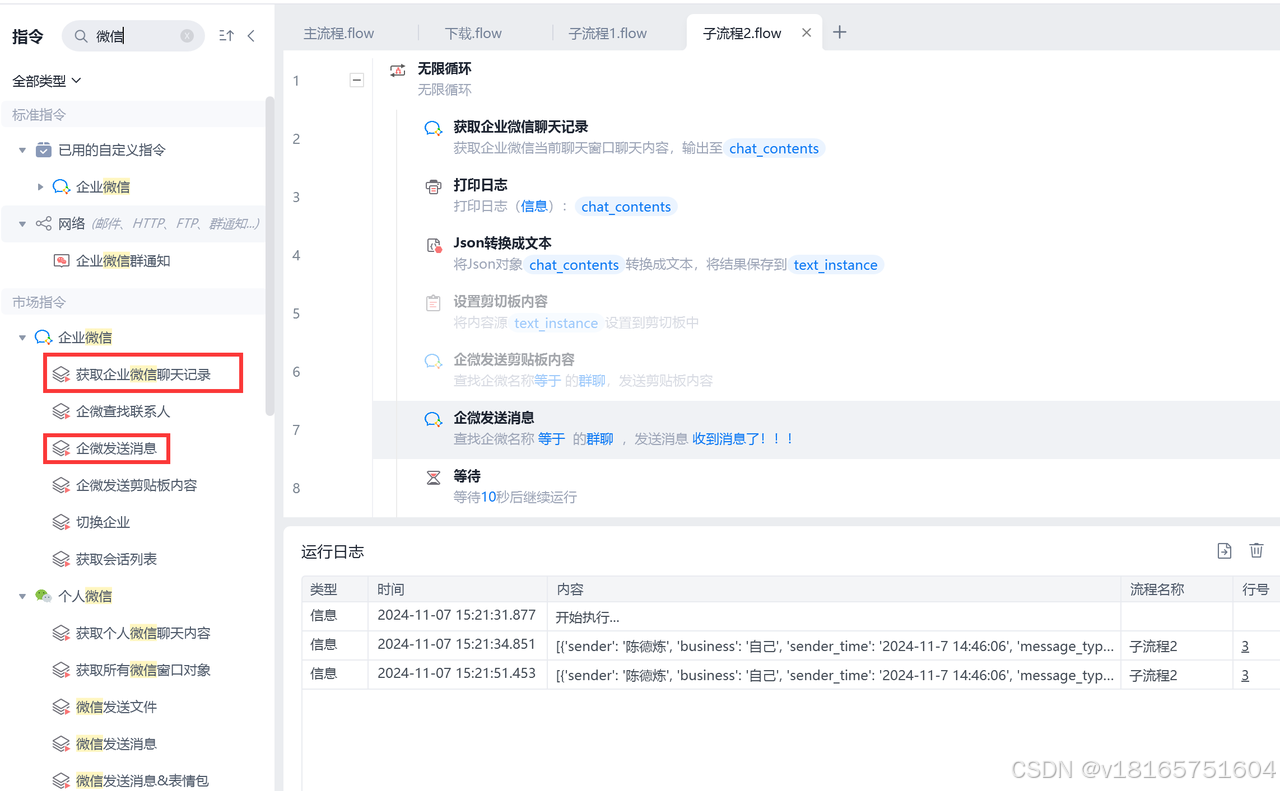The height and width of the screenshot is (791, 1280).
Task: Collapse the 已用的自定义指令 tree node
Action: point(22,150)
